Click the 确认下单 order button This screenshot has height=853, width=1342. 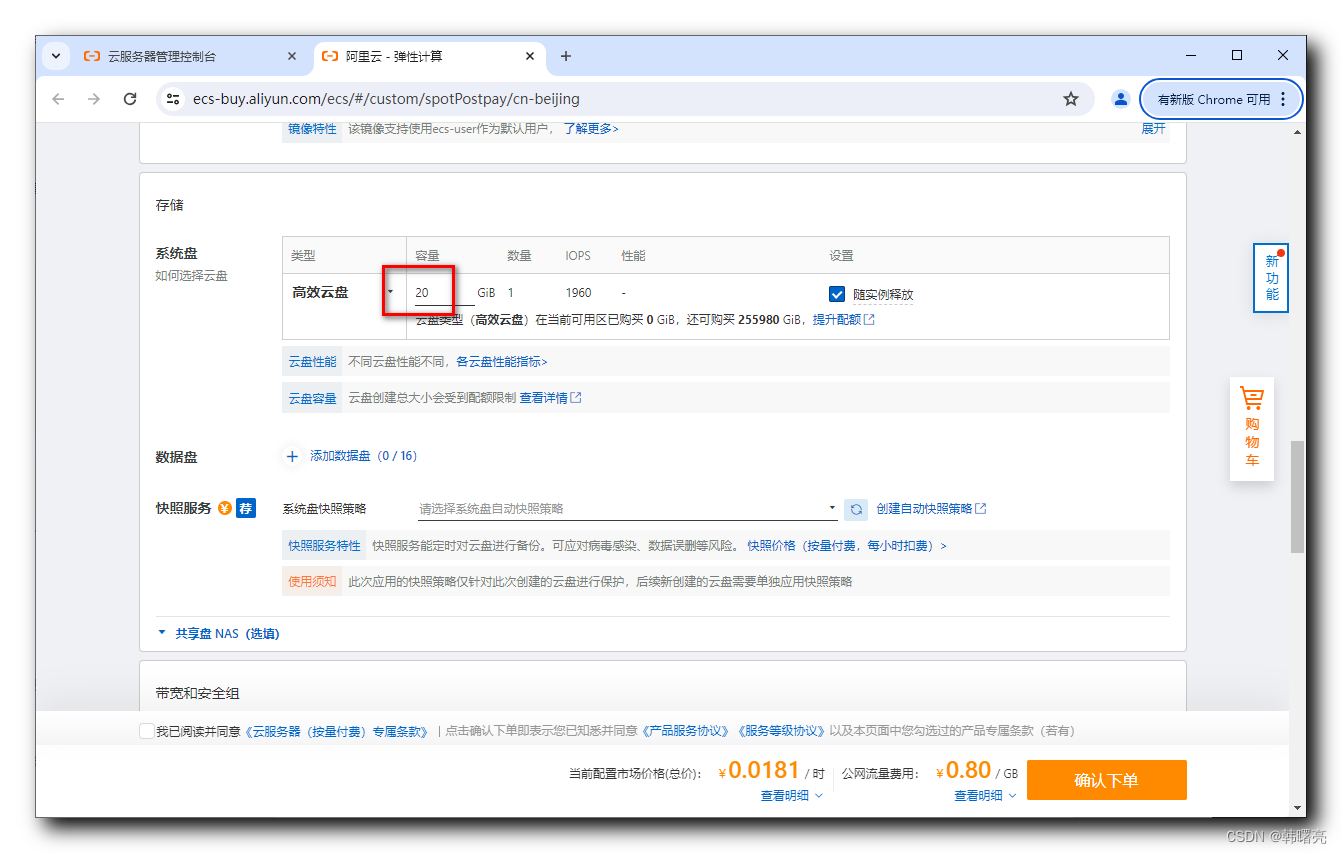(1106, 779)
